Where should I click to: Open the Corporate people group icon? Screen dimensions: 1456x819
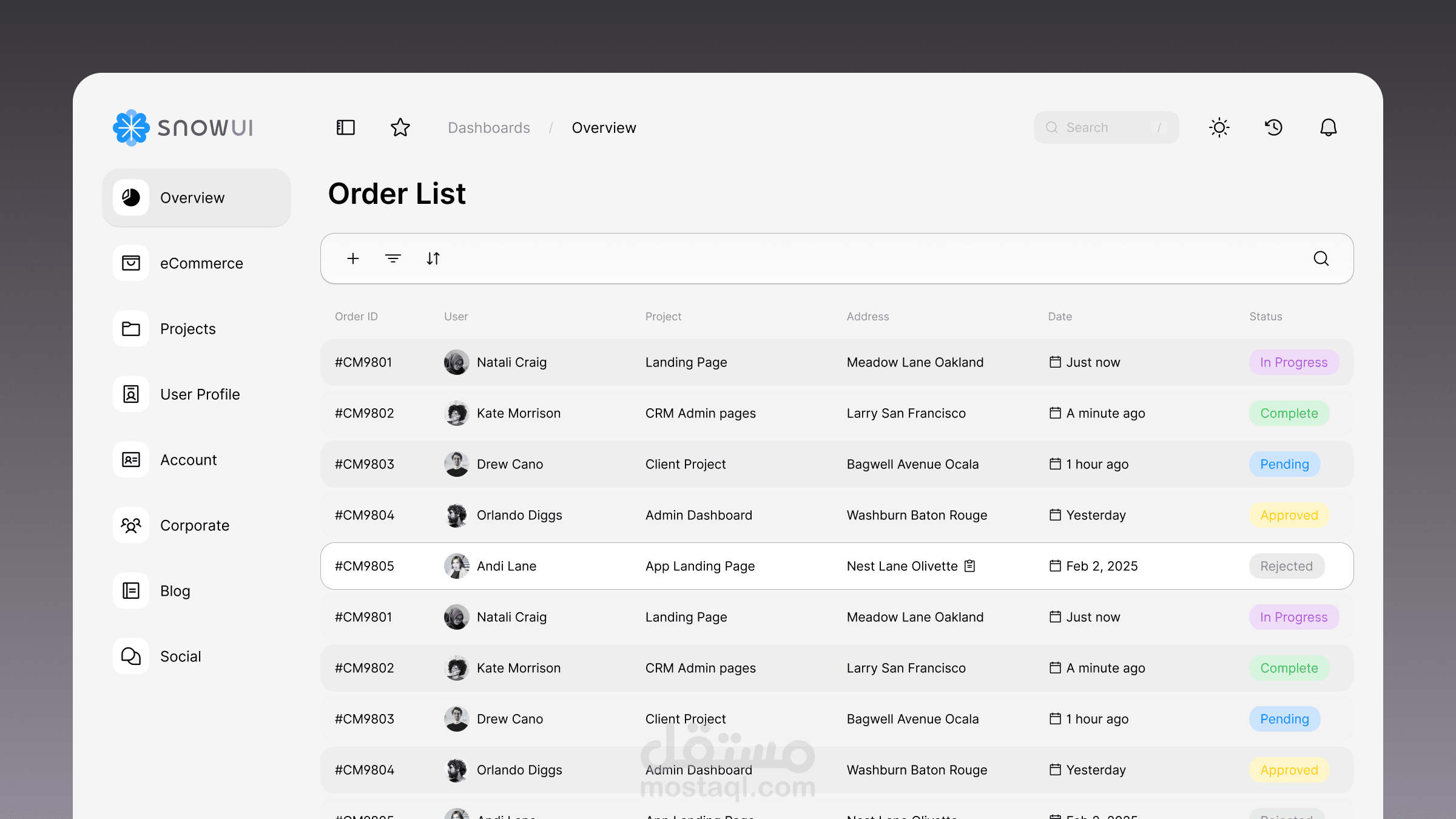(131, 525)
